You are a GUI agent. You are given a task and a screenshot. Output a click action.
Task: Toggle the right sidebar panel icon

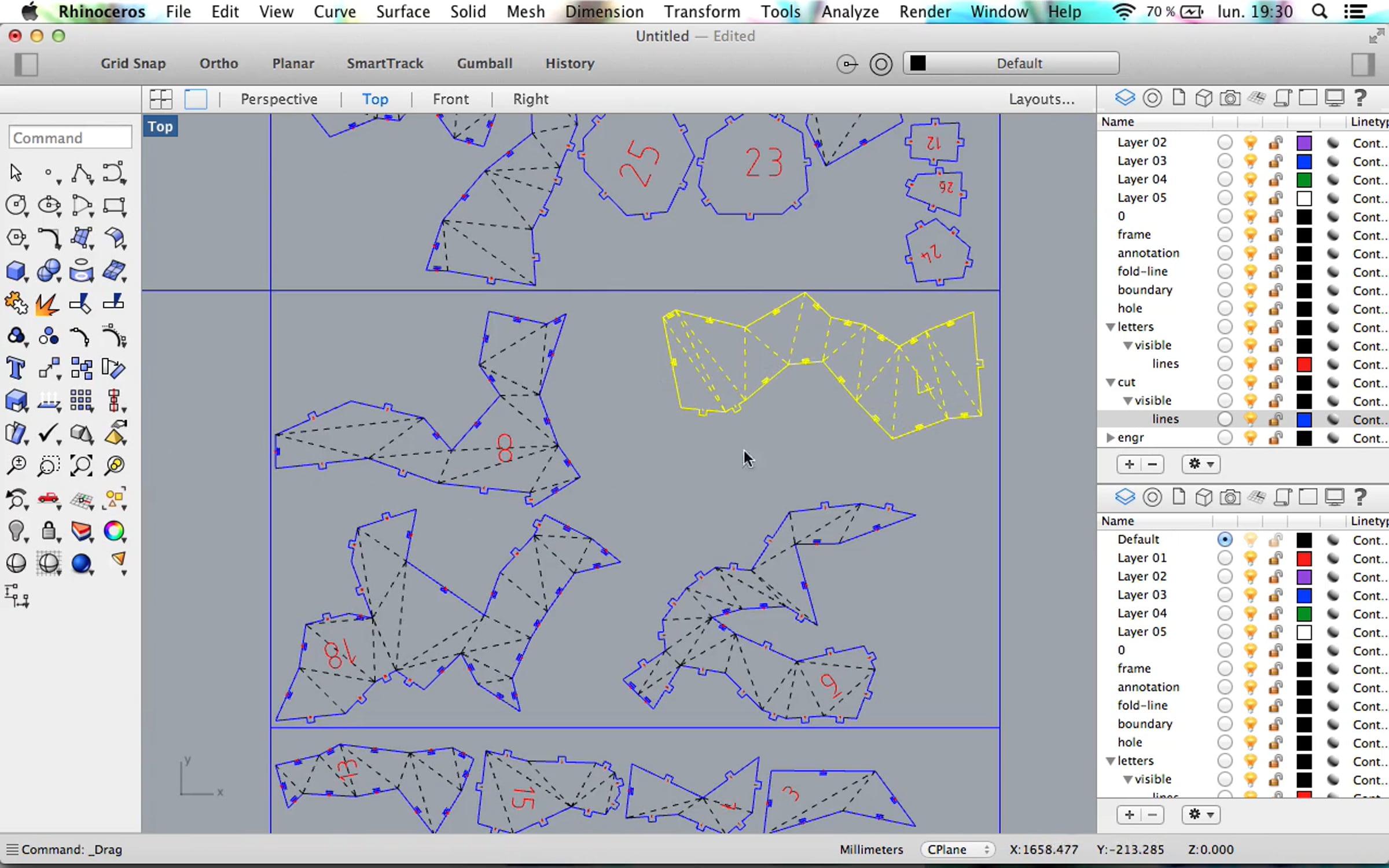pyautogui.click(x=1363, y=64)
